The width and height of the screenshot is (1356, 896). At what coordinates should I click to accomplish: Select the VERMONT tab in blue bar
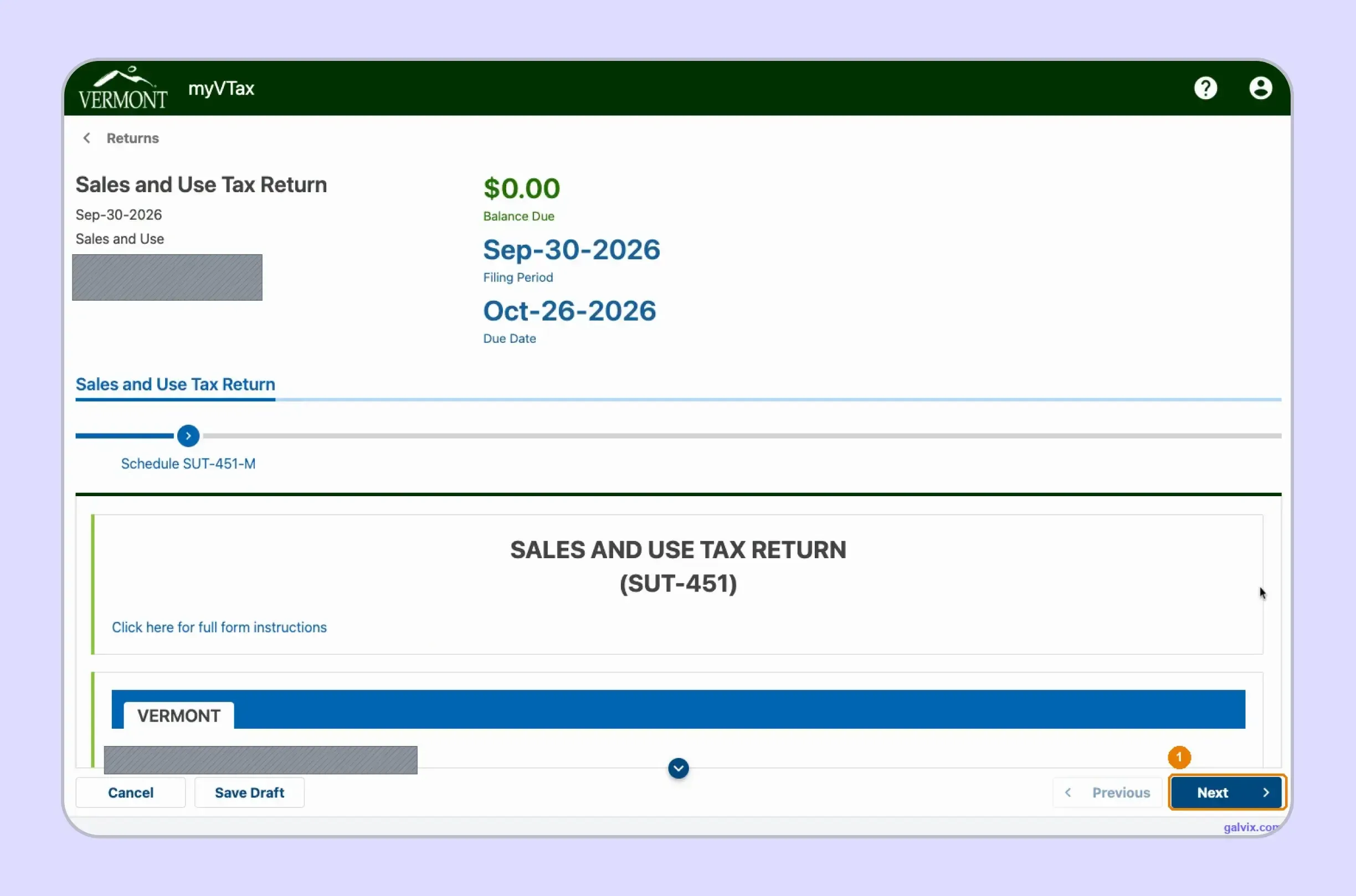(178, 715)
